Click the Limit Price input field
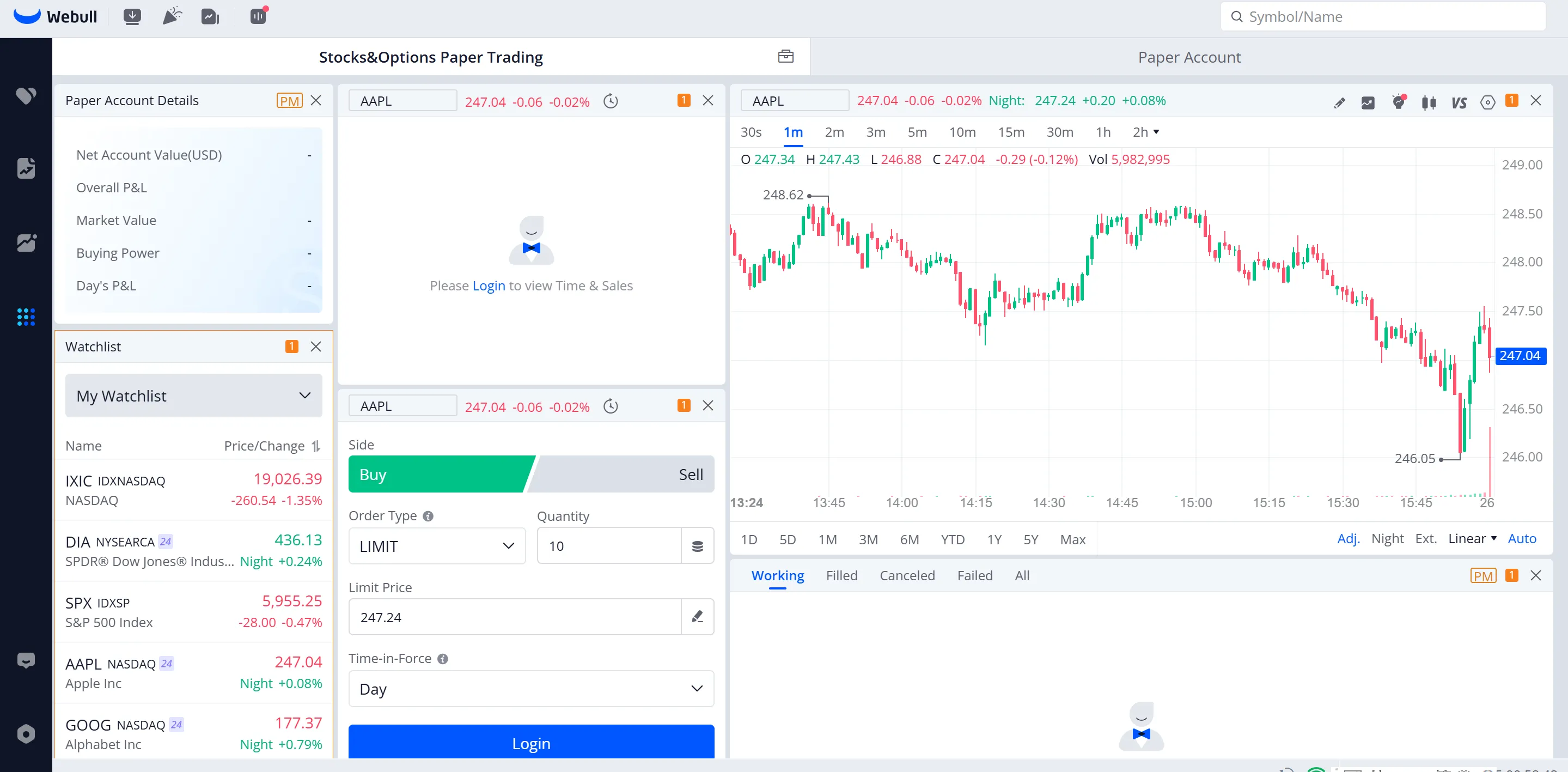This screenshot has width=1568, height=772. (x=514, y=617)
